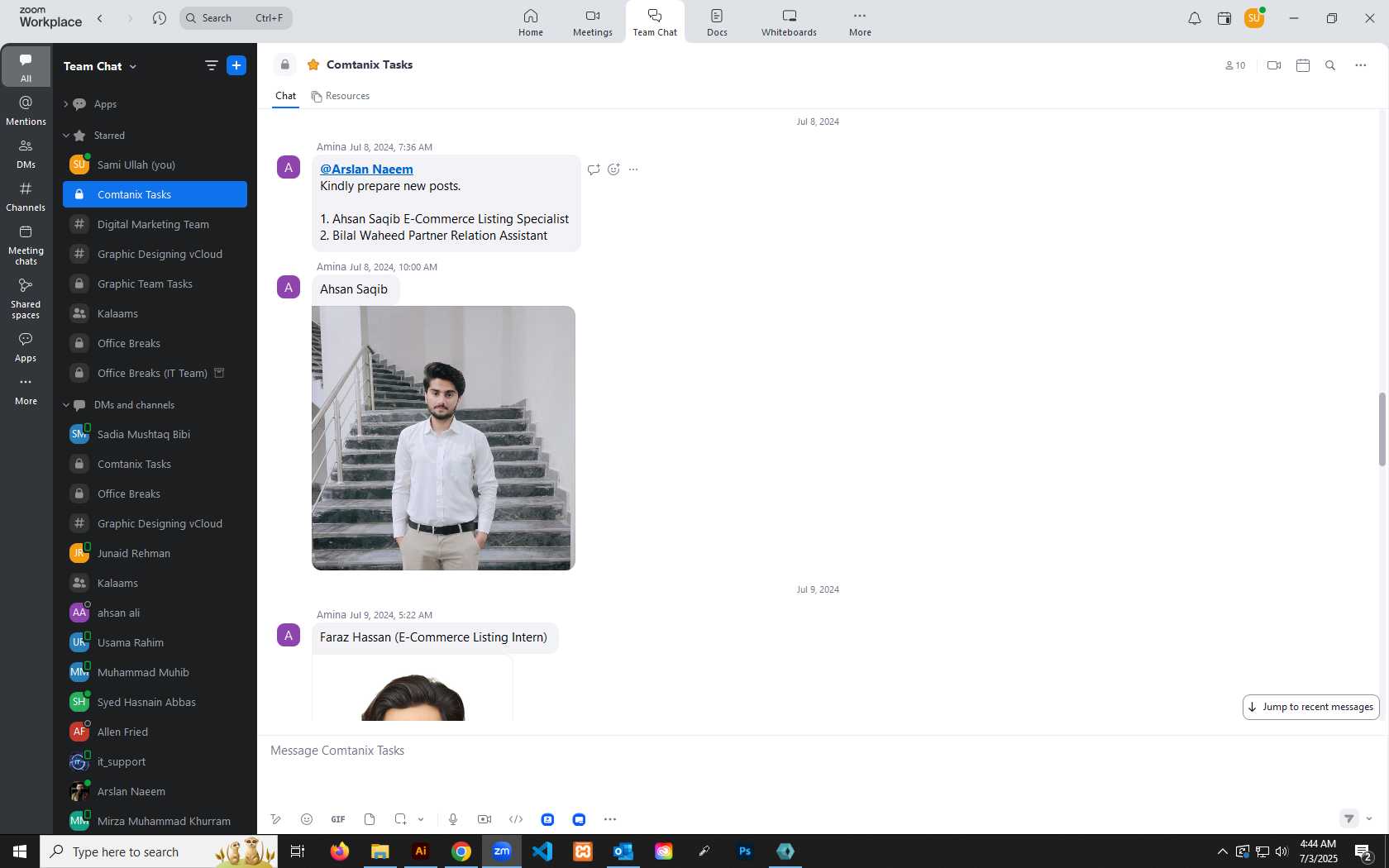Image resolution: width=1389 pixels, height=868 pixels.
Task: Open the channel calendar schedule icon
Action: point(1303,65)
